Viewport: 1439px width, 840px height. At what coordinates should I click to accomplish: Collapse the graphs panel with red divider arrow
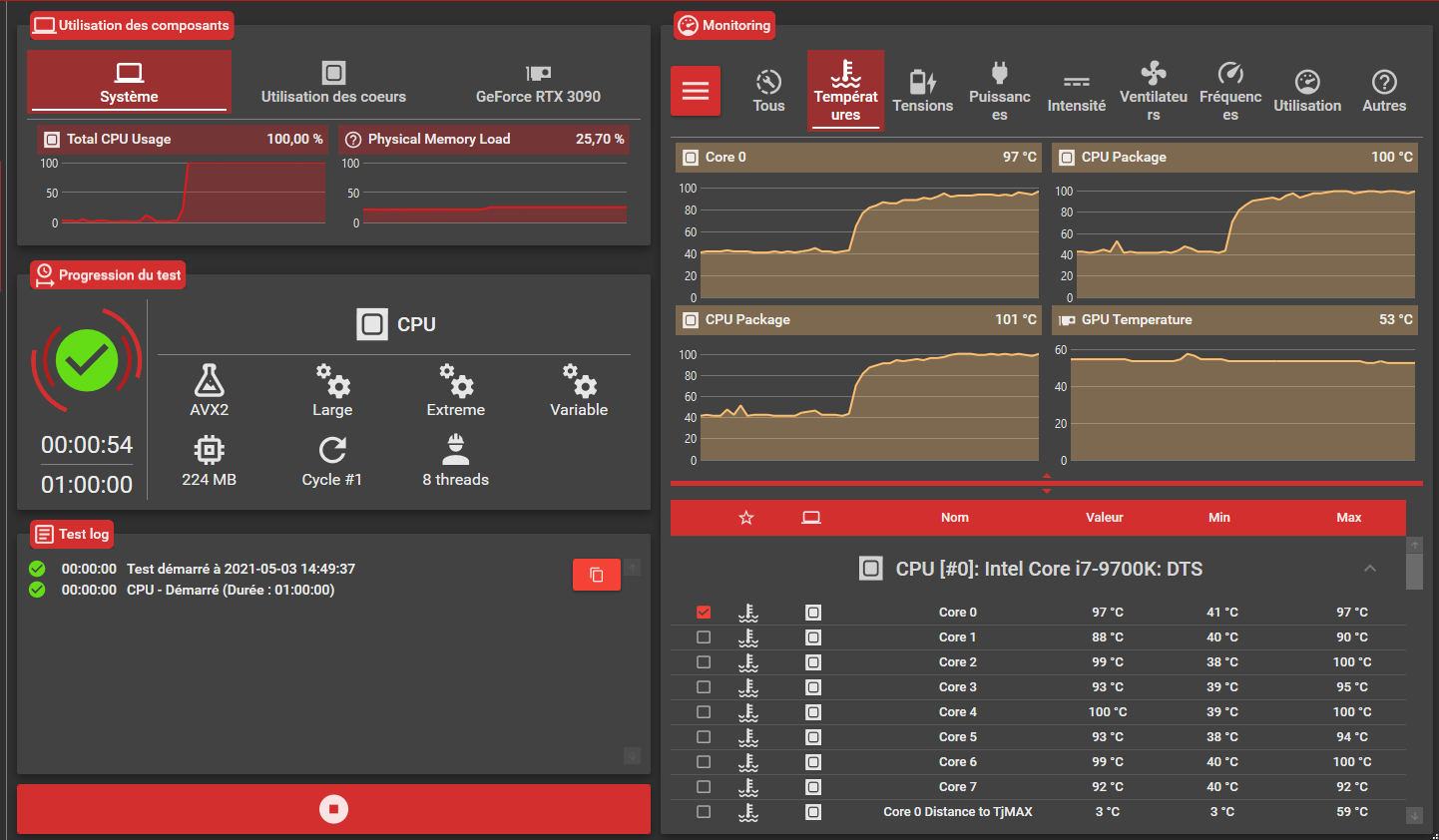point(1046,484)
